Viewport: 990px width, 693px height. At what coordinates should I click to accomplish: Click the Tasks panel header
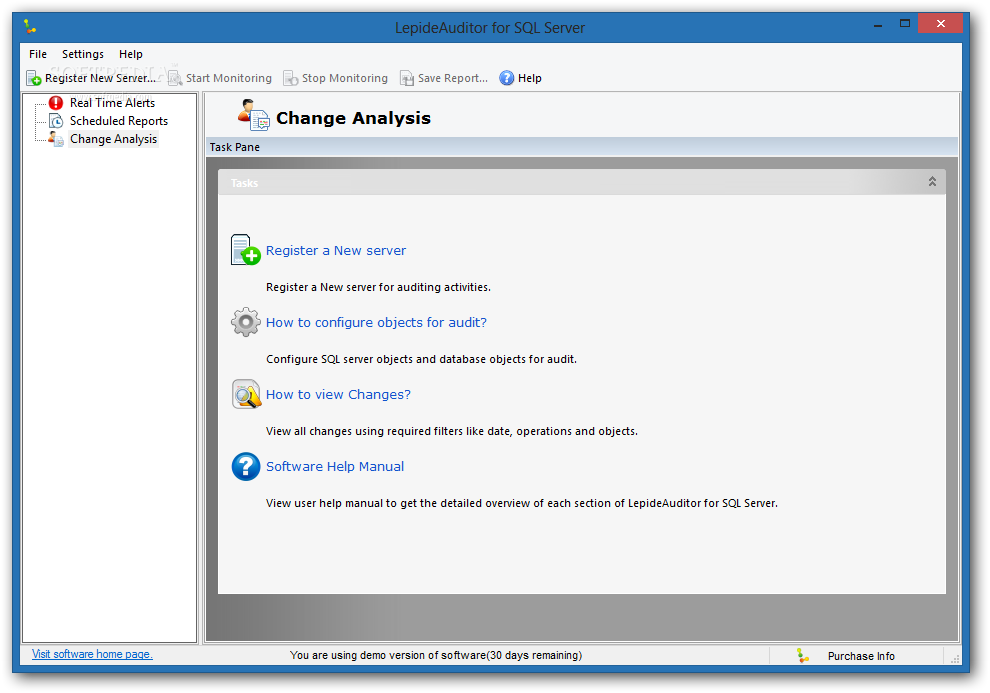(581, 182)
